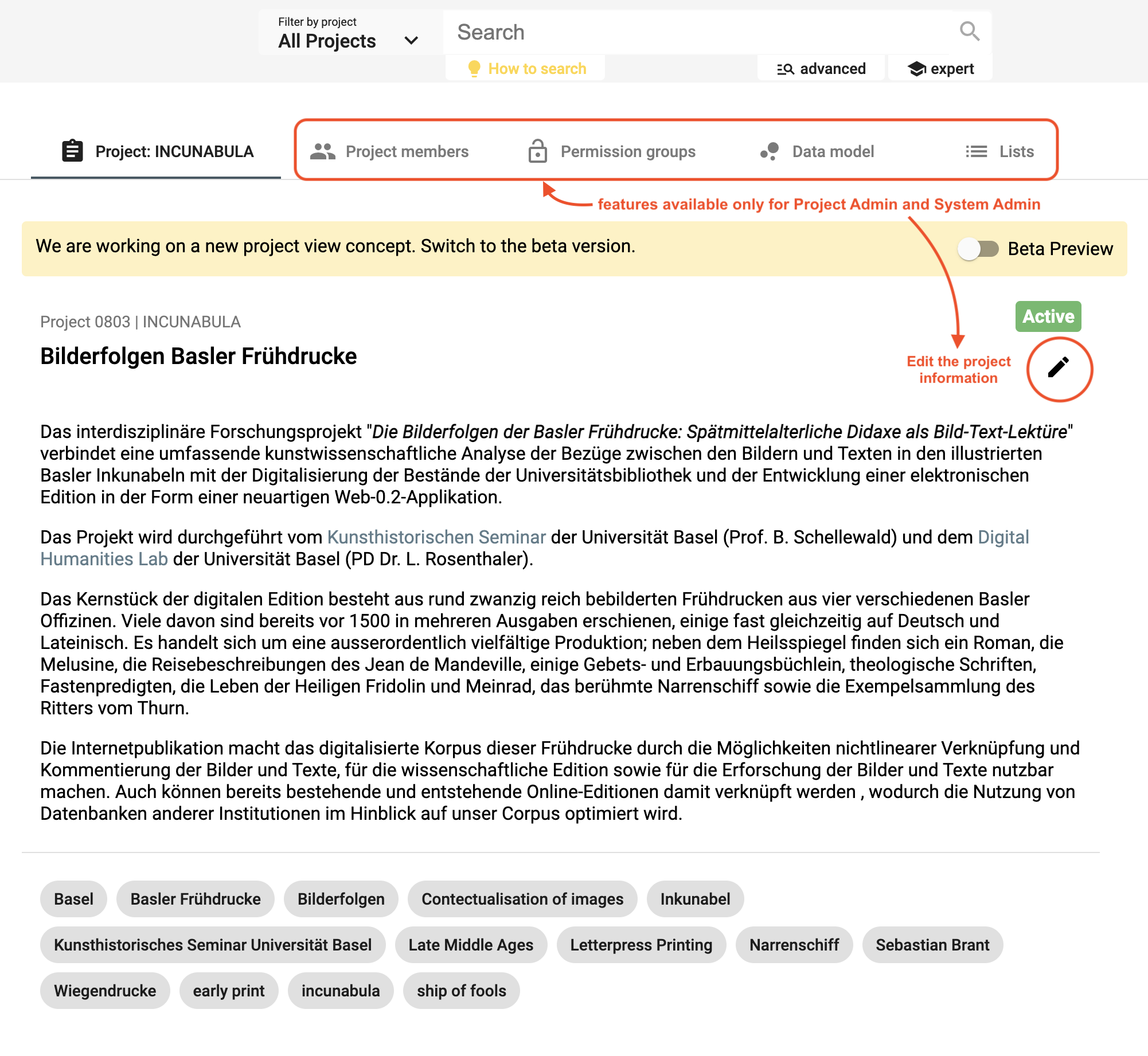Click the Active status badge
1148x1056 pixels.
coord(1048,316)
